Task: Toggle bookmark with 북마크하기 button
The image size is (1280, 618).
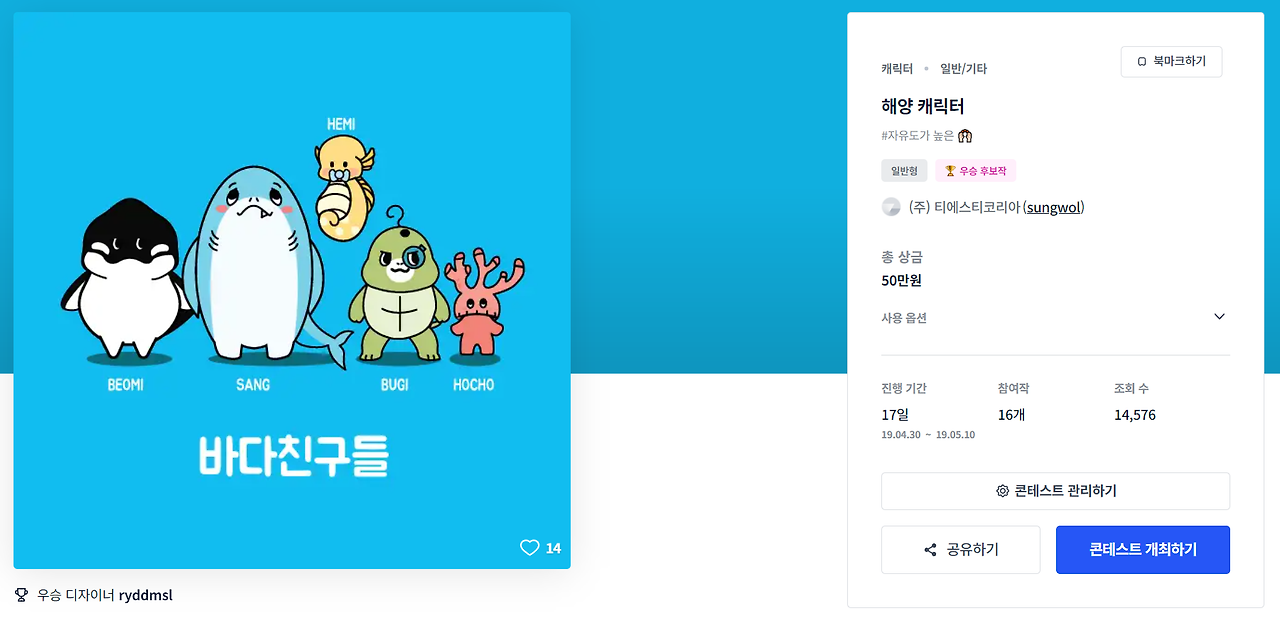Action: (1171, 62)
